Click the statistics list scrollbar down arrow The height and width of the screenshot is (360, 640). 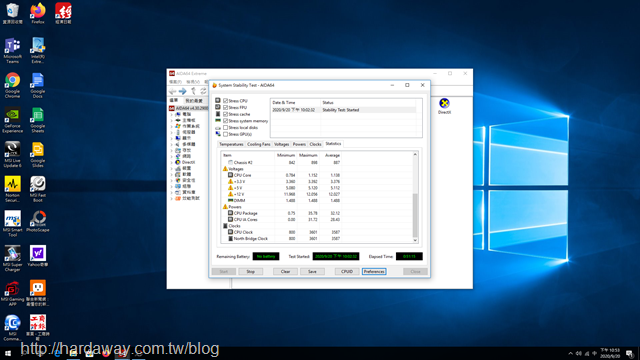coord(415,240)
